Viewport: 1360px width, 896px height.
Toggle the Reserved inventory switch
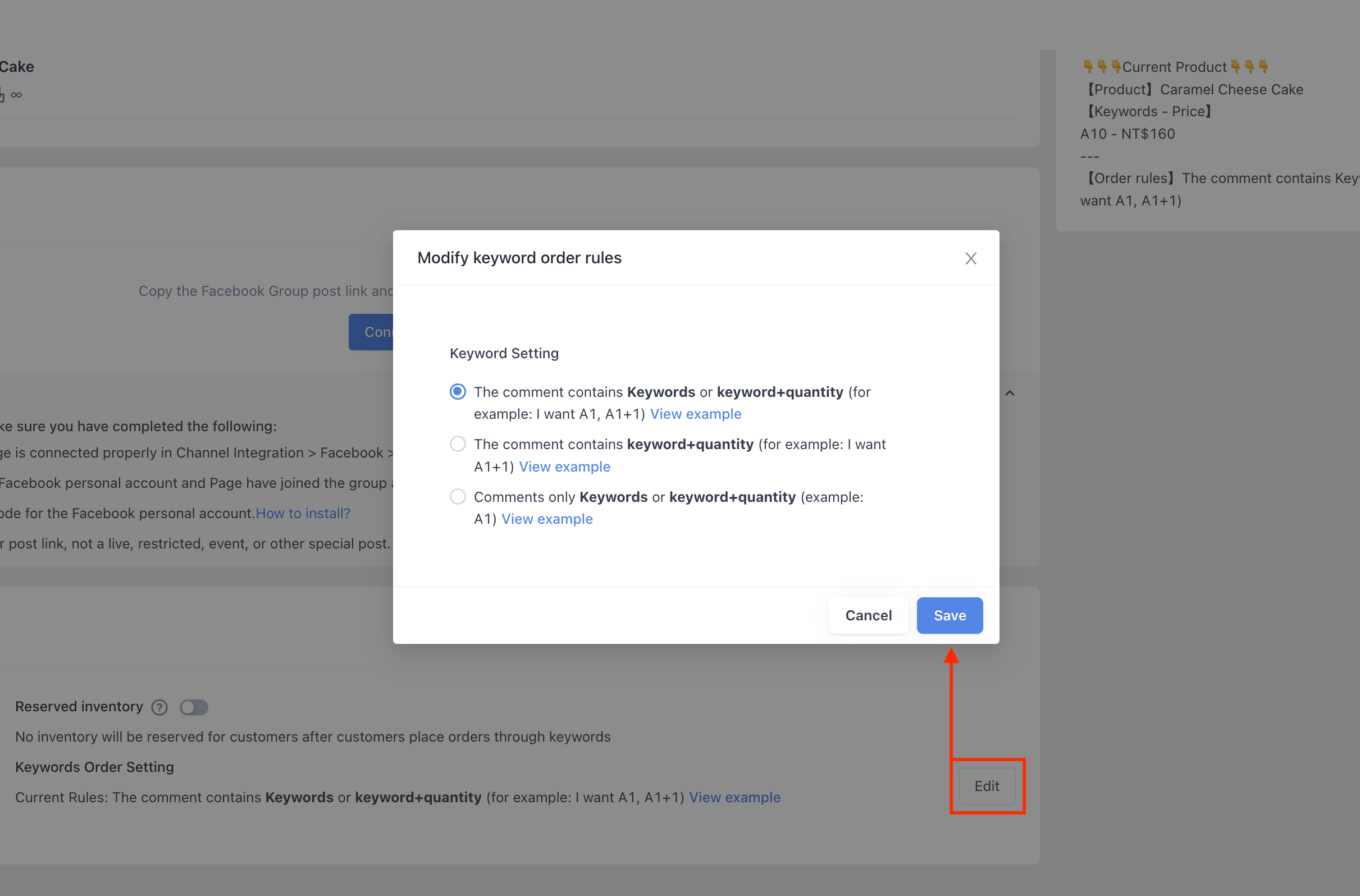click(194, 707)
